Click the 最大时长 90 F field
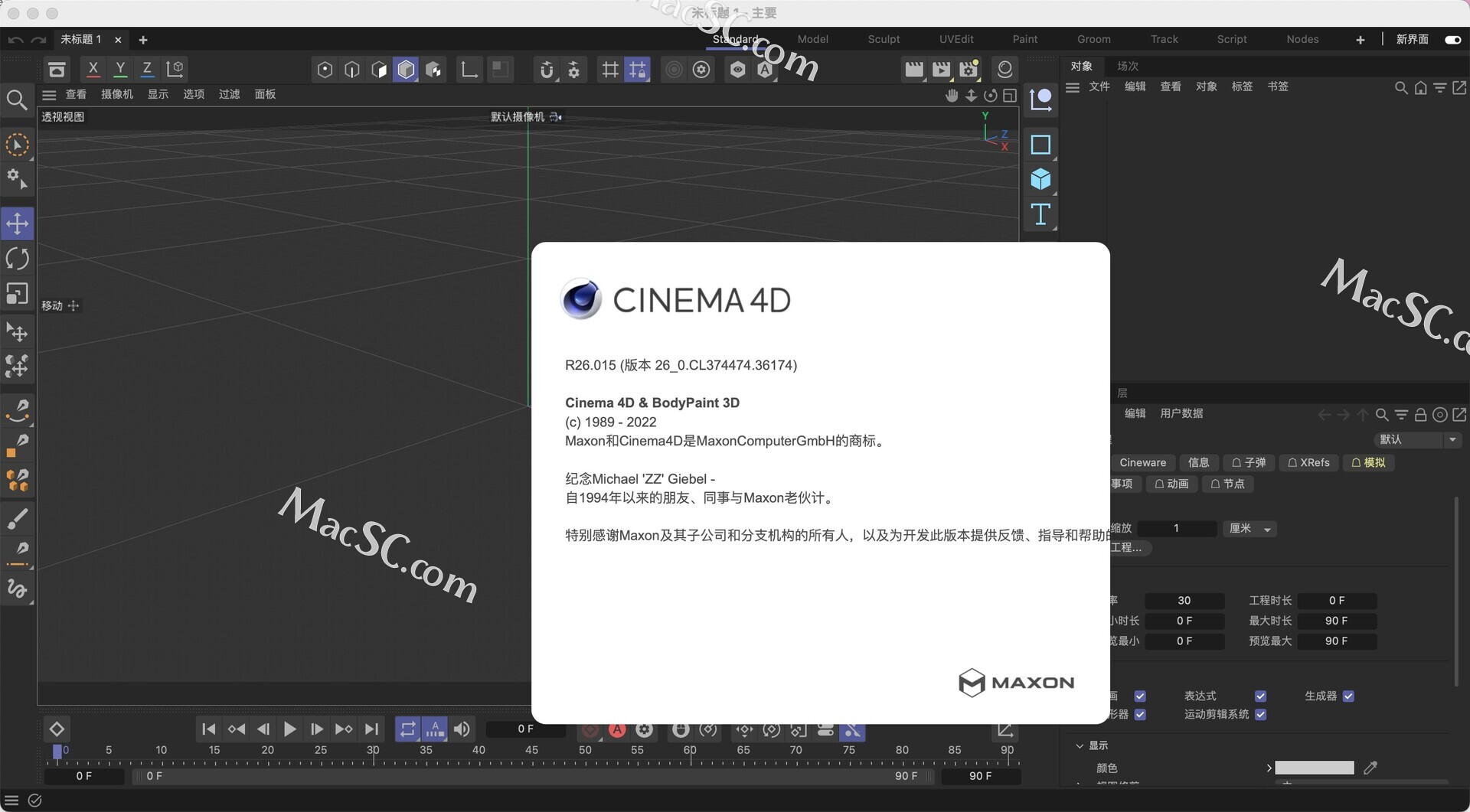Image resolution: width=1470 pixels, height=812 pixels. tap(1336, 621)
